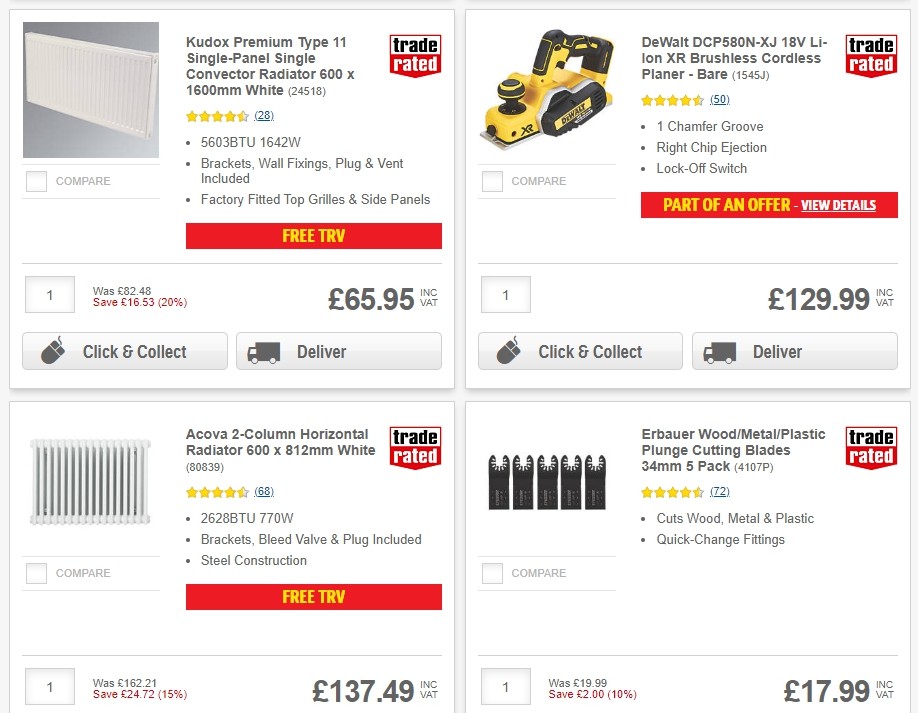Screen dimensions: 918x713
Task: Tick Compare on the Erbauer blades listing
Action: 492,573
